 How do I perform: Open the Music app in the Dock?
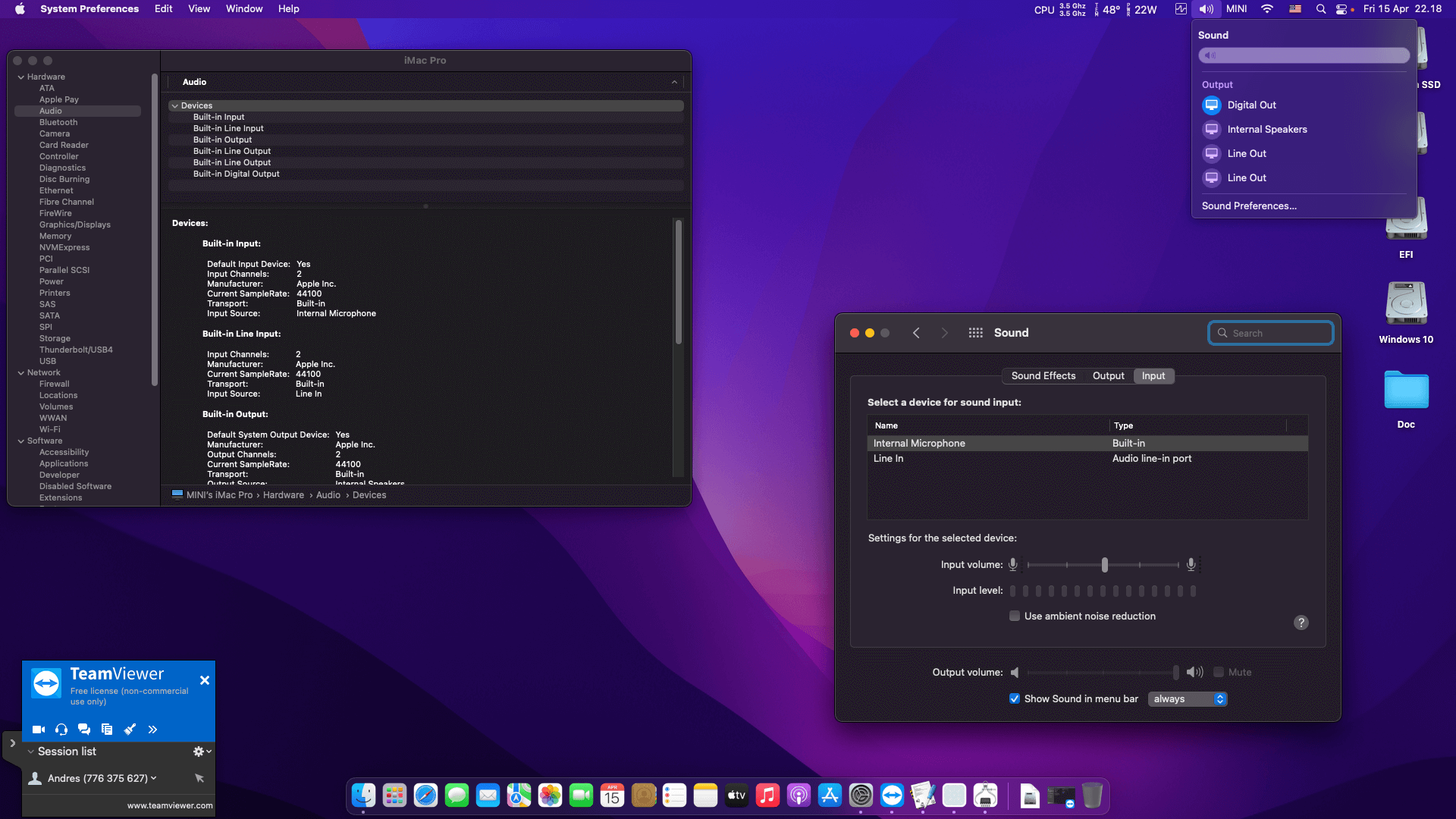point(767,795)
